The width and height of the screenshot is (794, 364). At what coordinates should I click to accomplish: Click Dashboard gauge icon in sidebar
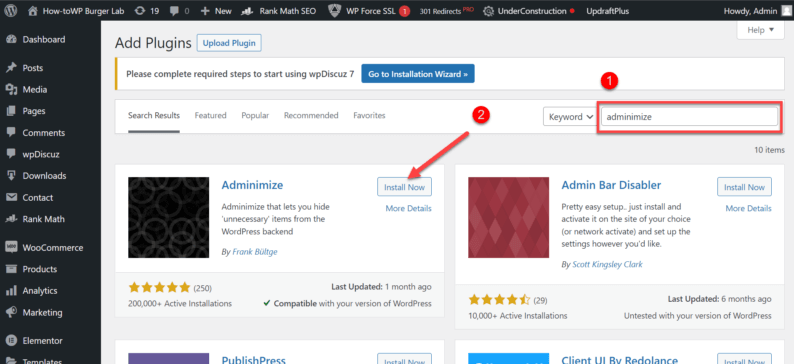pyautogui.click(x=11, y=39)
